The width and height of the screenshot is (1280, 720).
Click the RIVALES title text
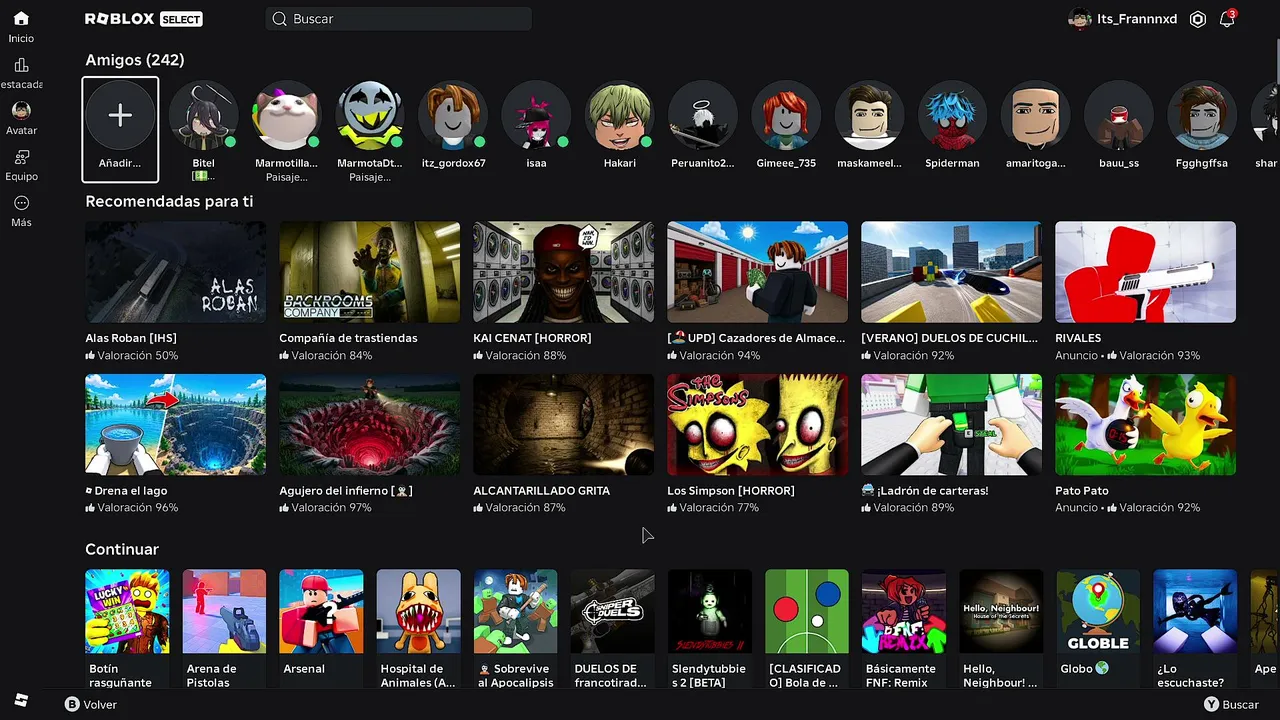coord(1078,338)
